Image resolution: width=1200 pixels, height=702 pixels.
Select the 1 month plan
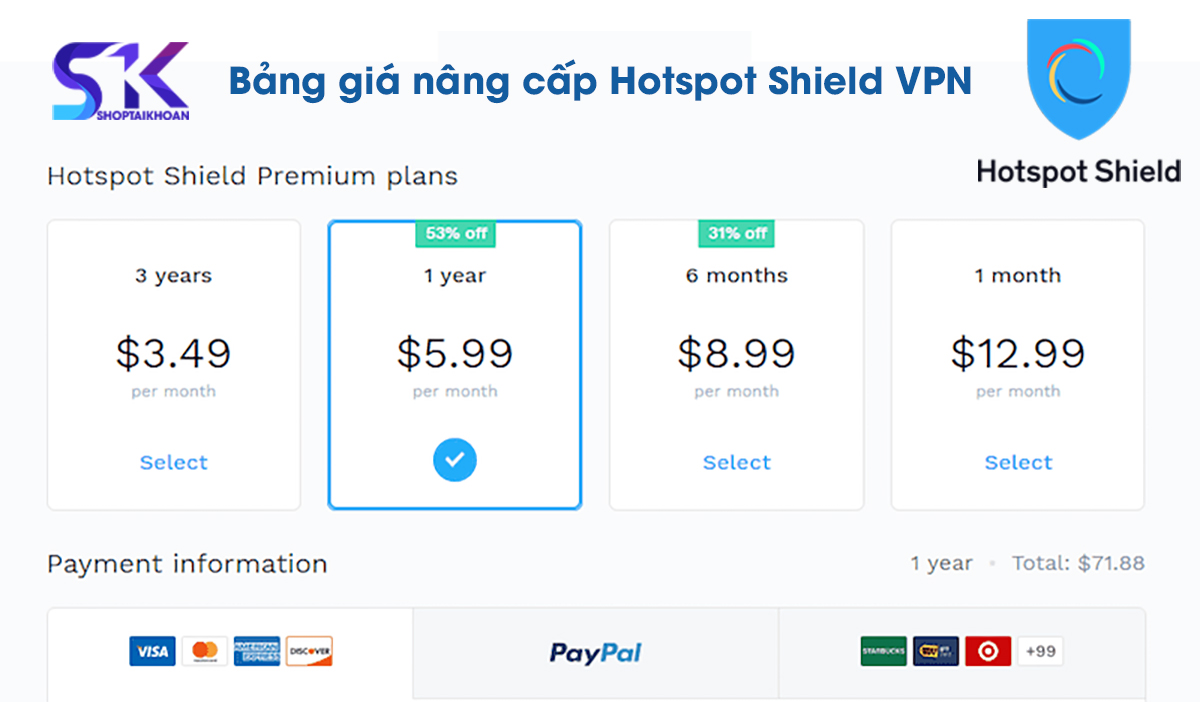pyautogui.click(x=1017, y=462)
